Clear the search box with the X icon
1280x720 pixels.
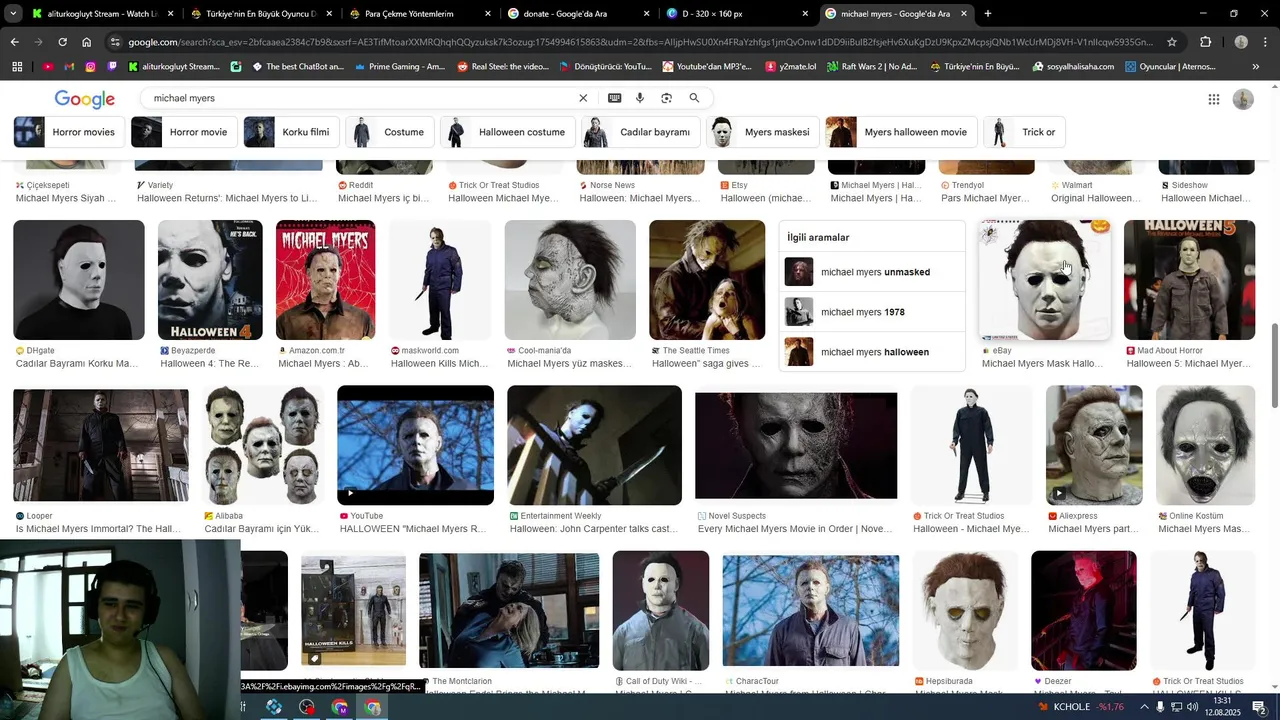click(583, 98)
